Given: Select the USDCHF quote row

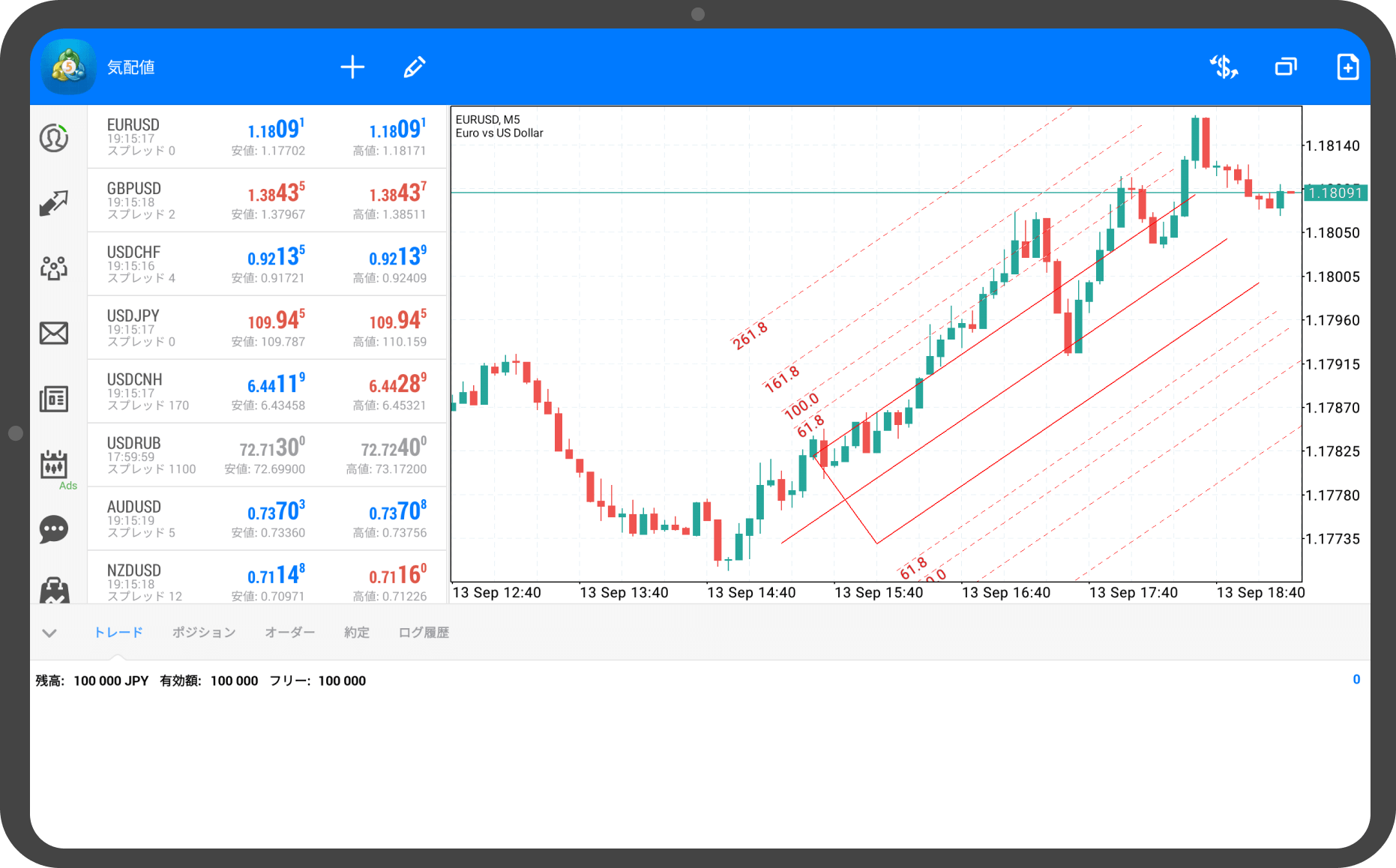Looking at the screenshot, I should tap(267, 264).
